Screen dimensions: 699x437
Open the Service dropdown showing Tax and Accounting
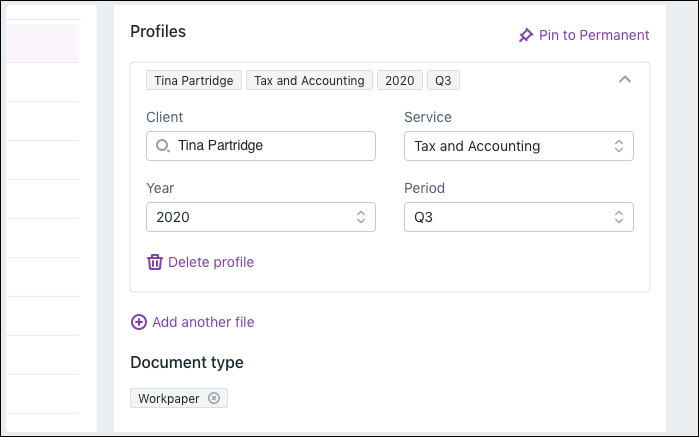(x=518, y=146)
